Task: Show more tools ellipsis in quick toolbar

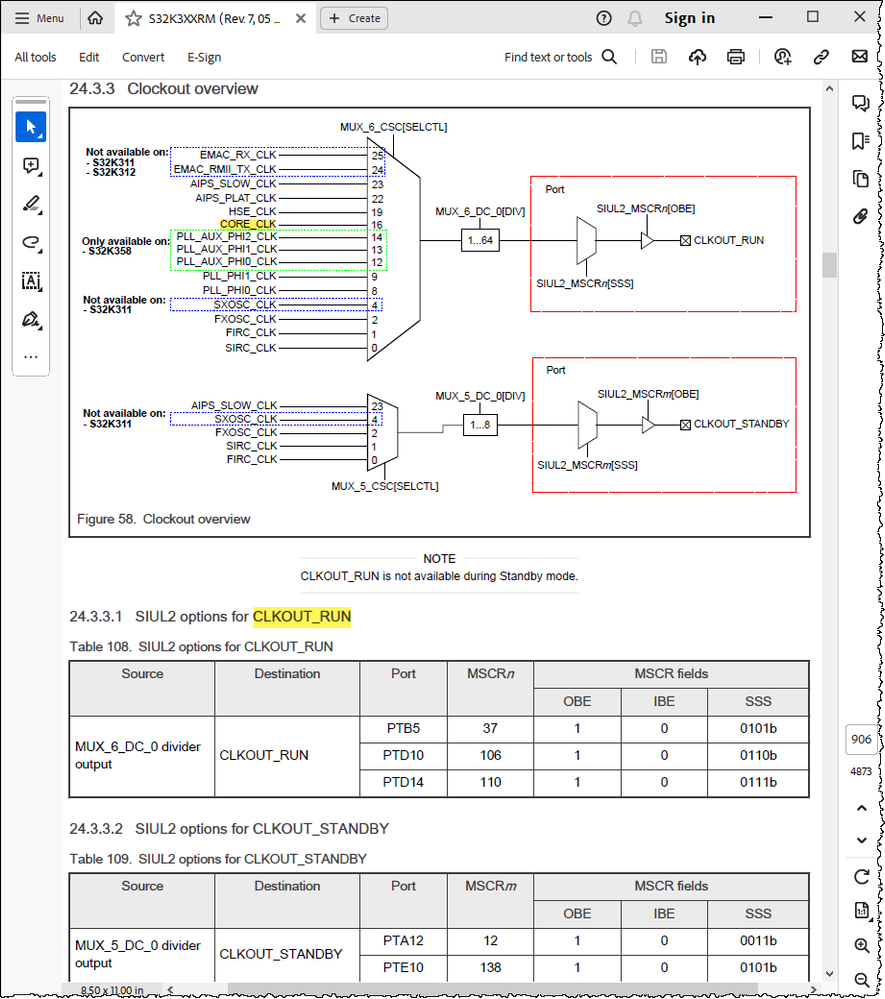Action: [x=31, y=357]
